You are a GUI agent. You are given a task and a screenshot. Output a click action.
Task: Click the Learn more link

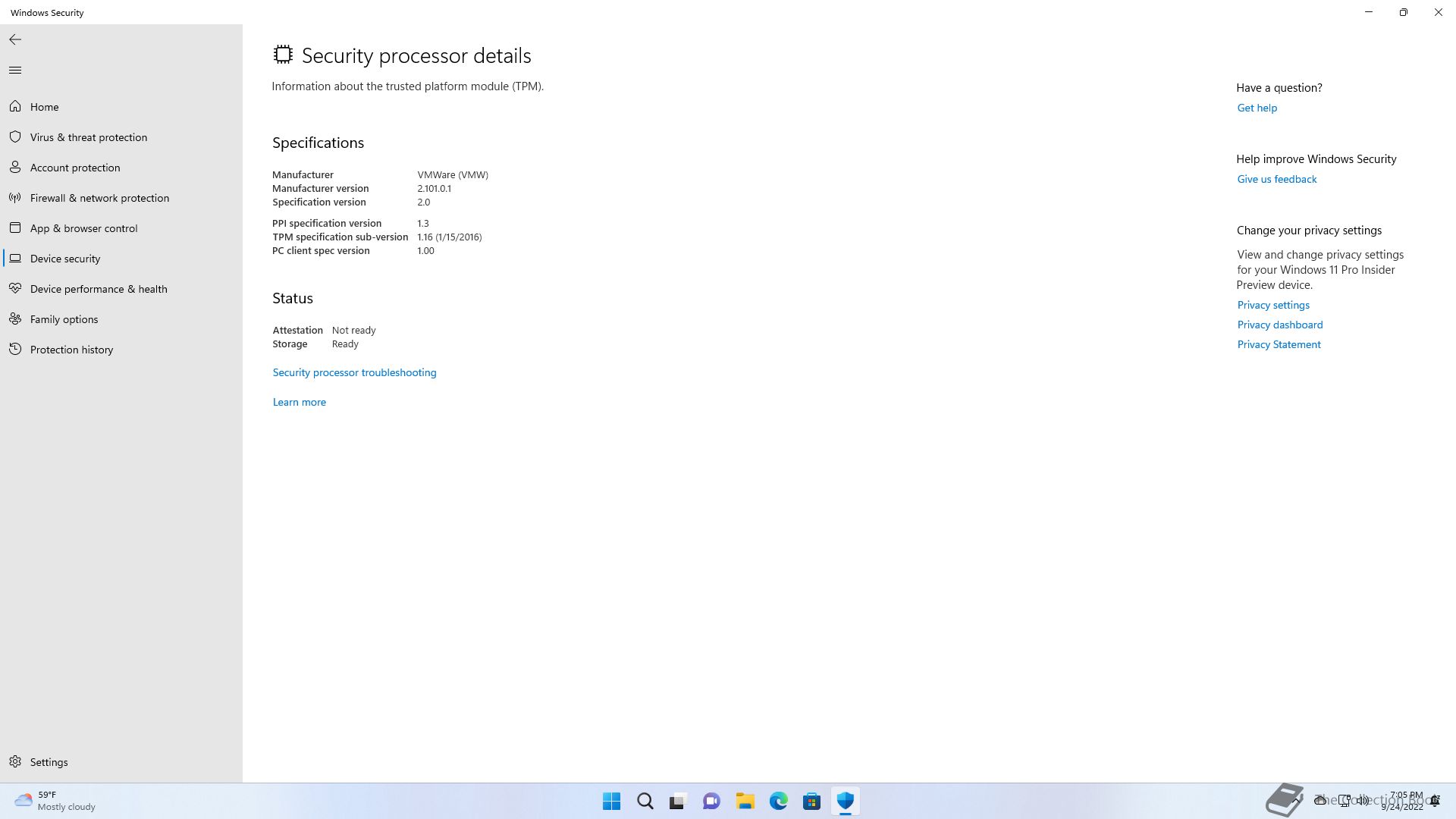tap(299, 402)
